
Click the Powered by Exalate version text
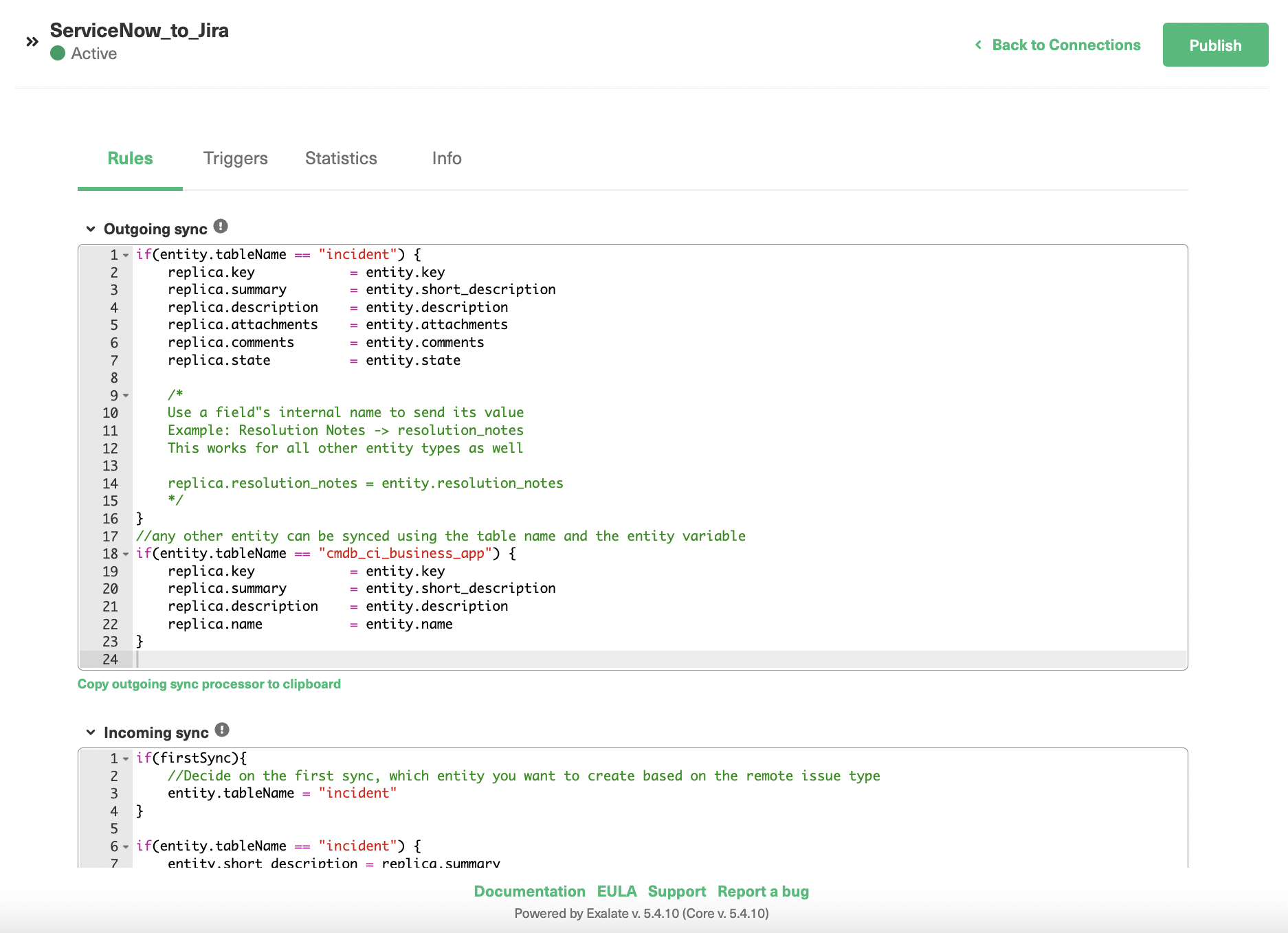[641, 914]
